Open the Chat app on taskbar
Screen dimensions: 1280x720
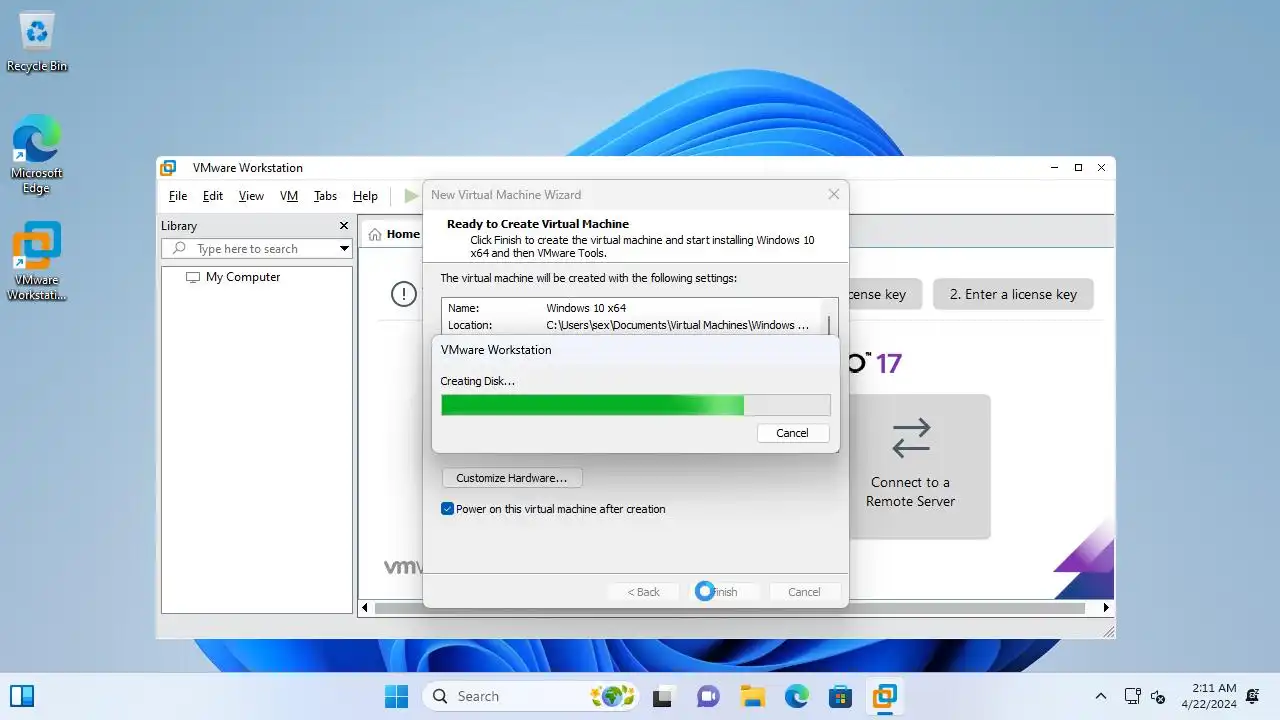[x=708, y=696]
